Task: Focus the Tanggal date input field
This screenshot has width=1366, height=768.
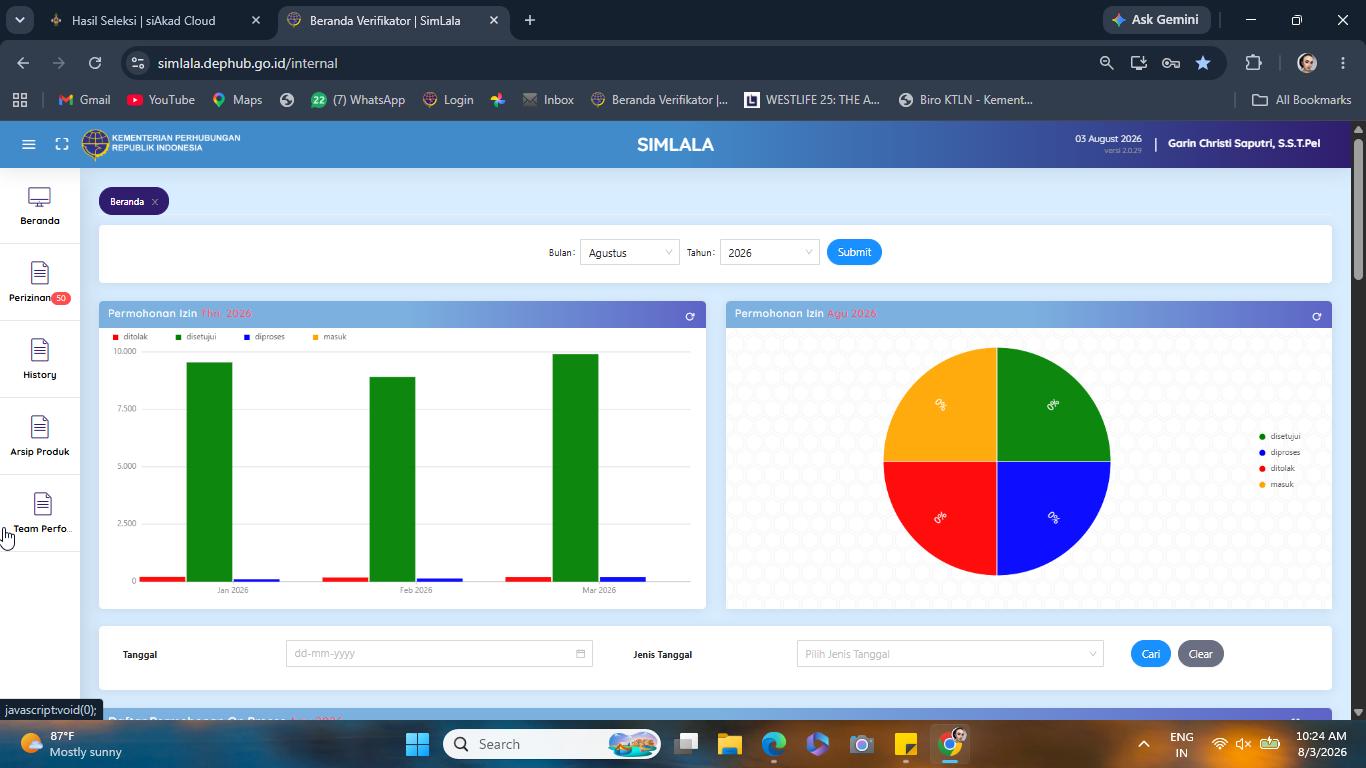Action: point(439,654)
